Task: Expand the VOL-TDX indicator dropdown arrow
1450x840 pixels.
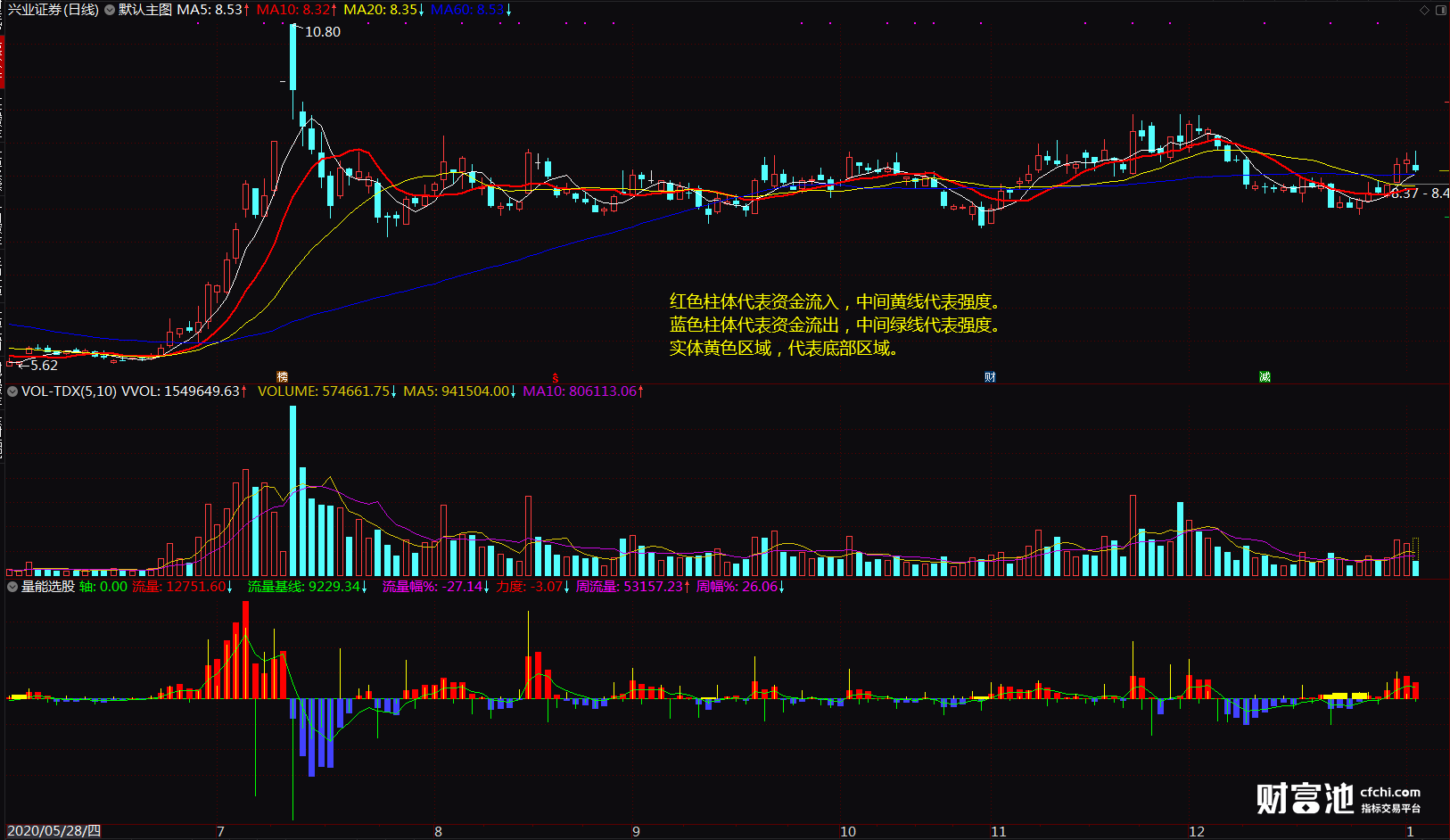Action: click(x=12, y=391)
